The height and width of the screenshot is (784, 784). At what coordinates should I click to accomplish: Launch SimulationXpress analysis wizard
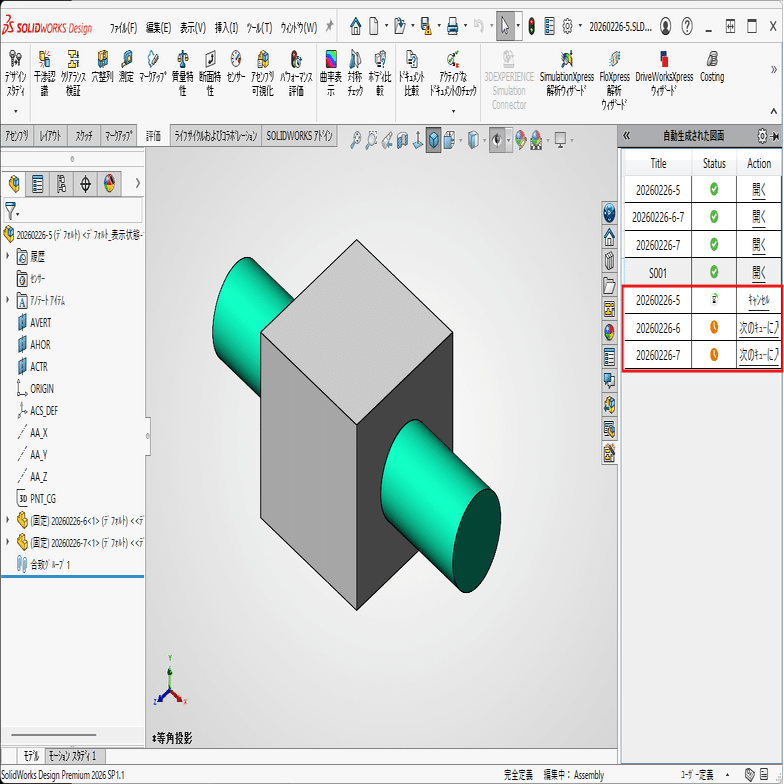pyautogui.click(x=566, y=74)
